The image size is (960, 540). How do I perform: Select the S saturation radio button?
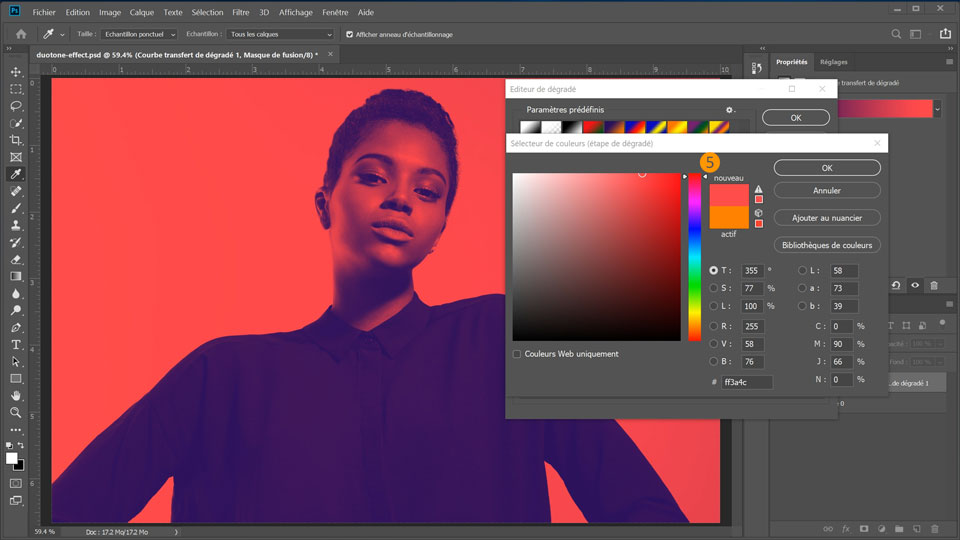point(713,288)
